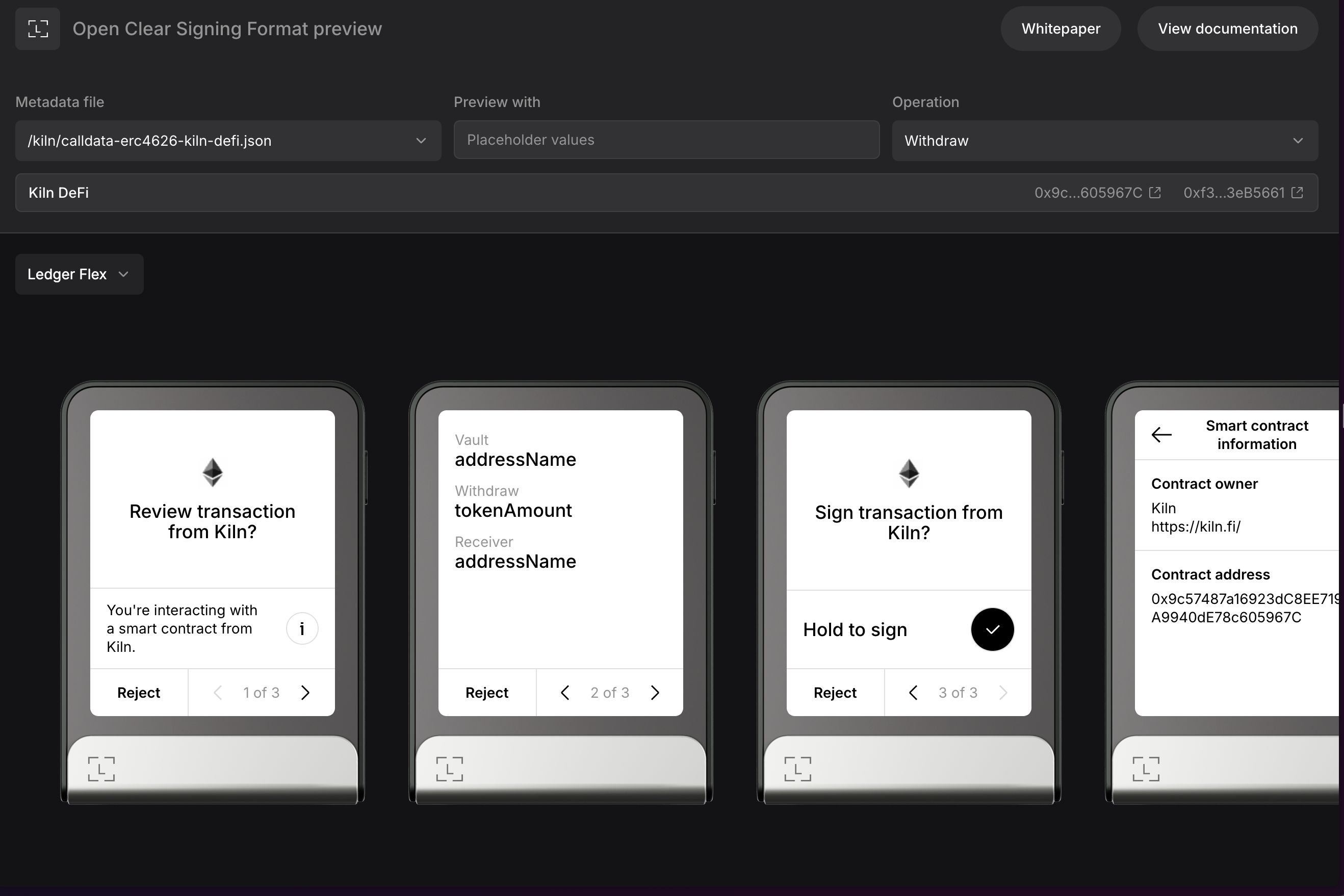Click disabled next arrow on 3 of 3
1344x896 pixels.
tap(1003, 693)
